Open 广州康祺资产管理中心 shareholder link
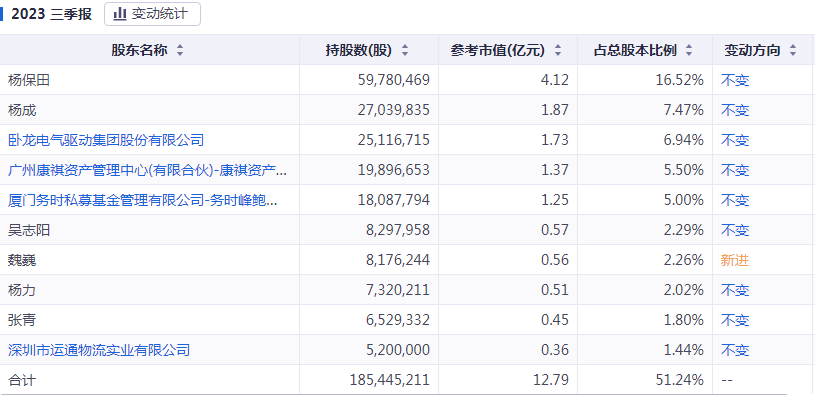This screenshot has height=395, width=815. (147, 170)
